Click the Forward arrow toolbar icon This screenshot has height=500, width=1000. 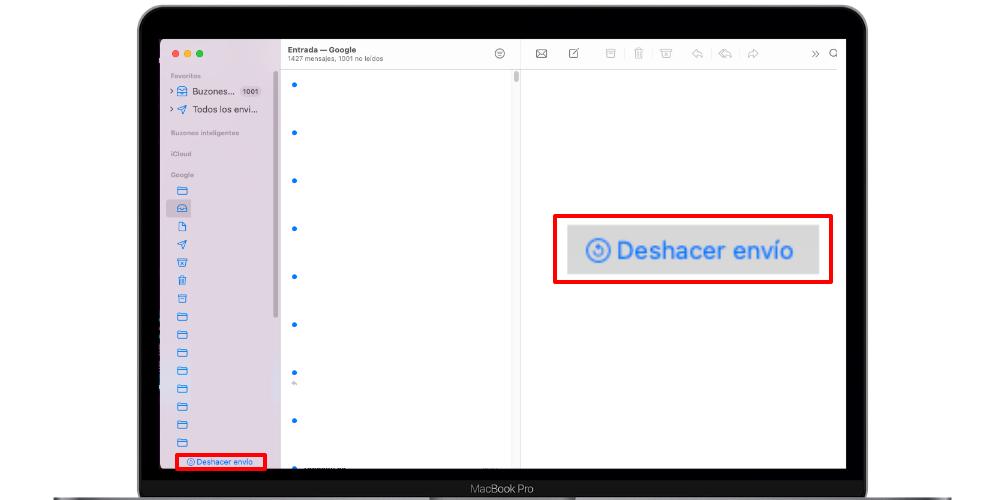[x=753, y=54]
